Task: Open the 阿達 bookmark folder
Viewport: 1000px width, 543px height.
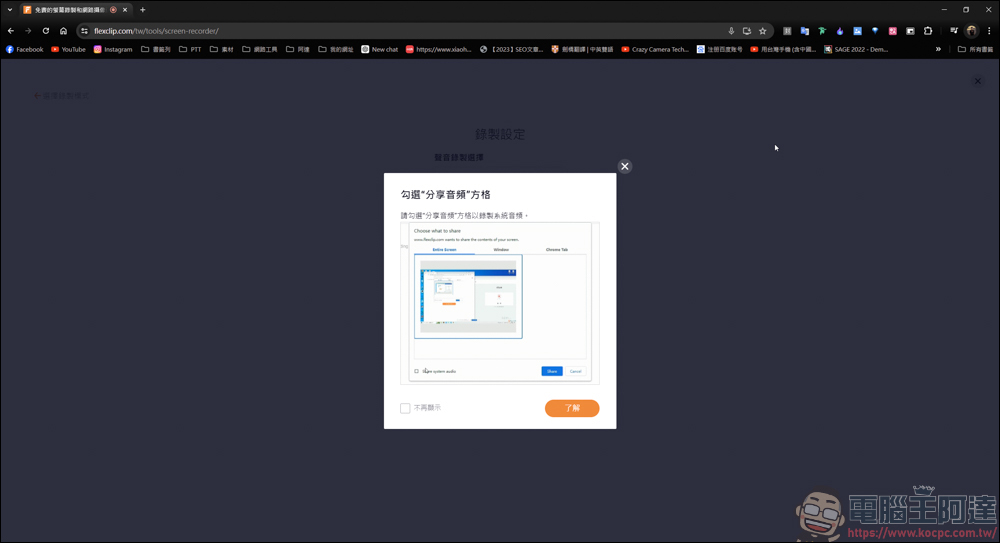Action: pyautogui.click(x=298, y=49)
